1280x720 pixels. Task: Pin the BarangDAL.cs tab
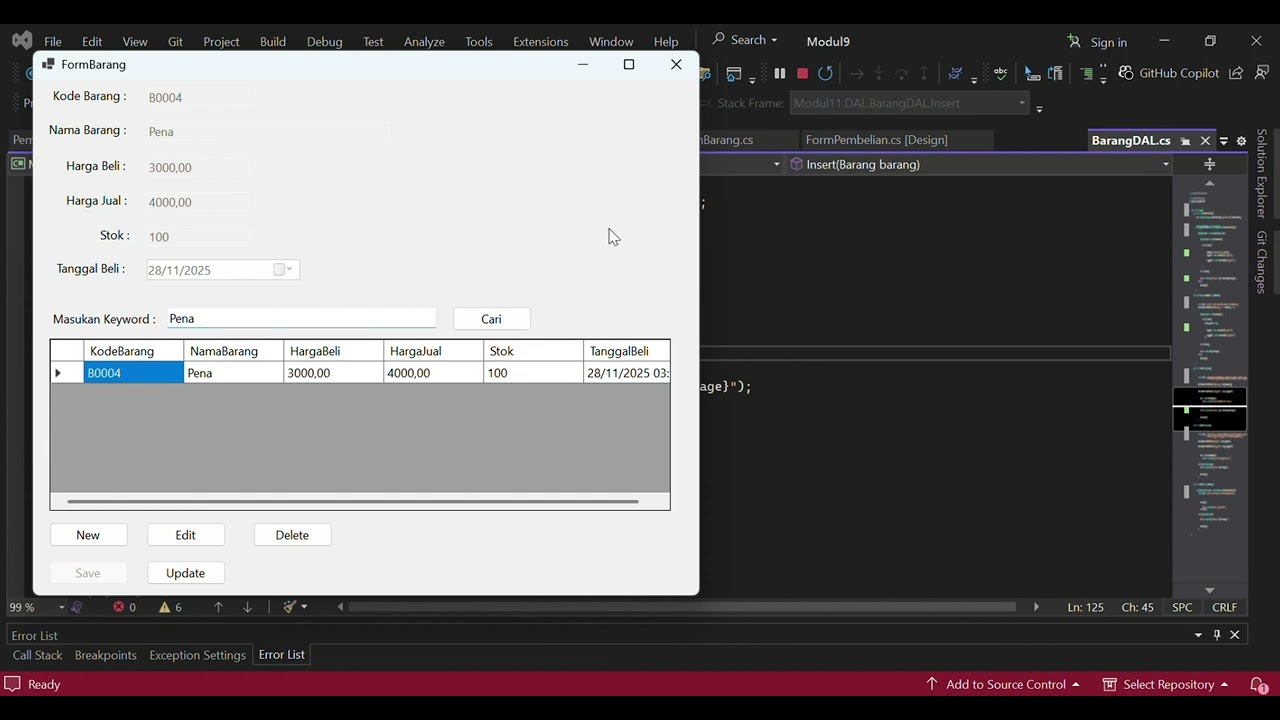click(1186, 141)
